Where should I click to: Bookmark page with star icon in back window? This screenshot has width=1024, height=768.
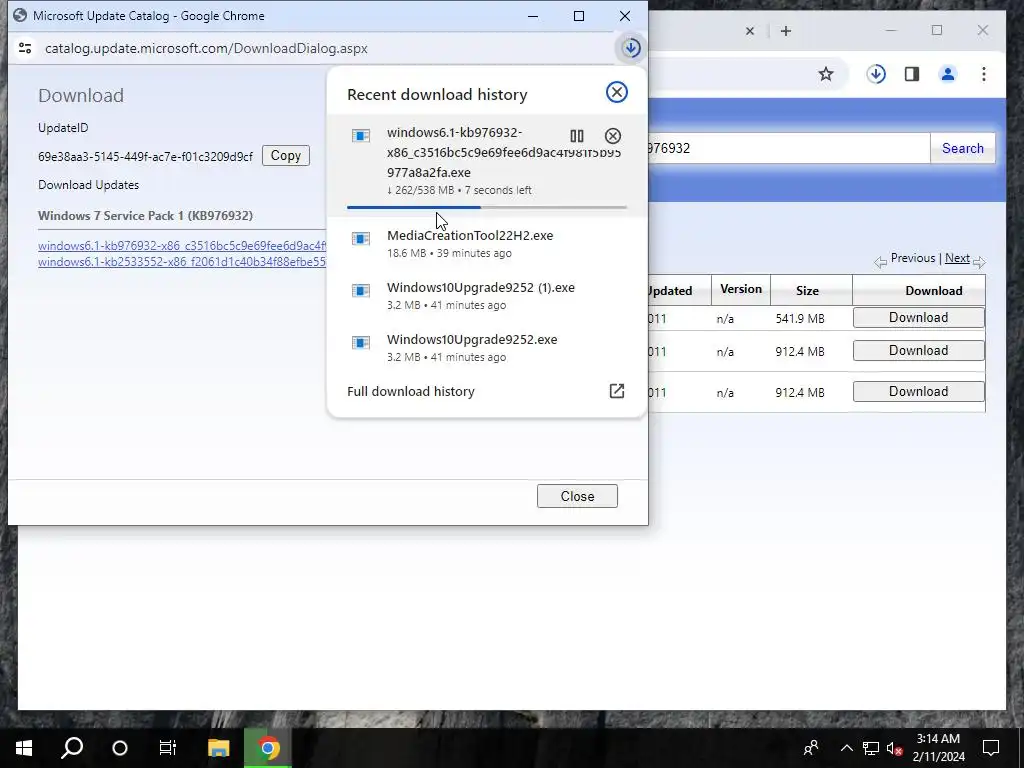point(826,74)
